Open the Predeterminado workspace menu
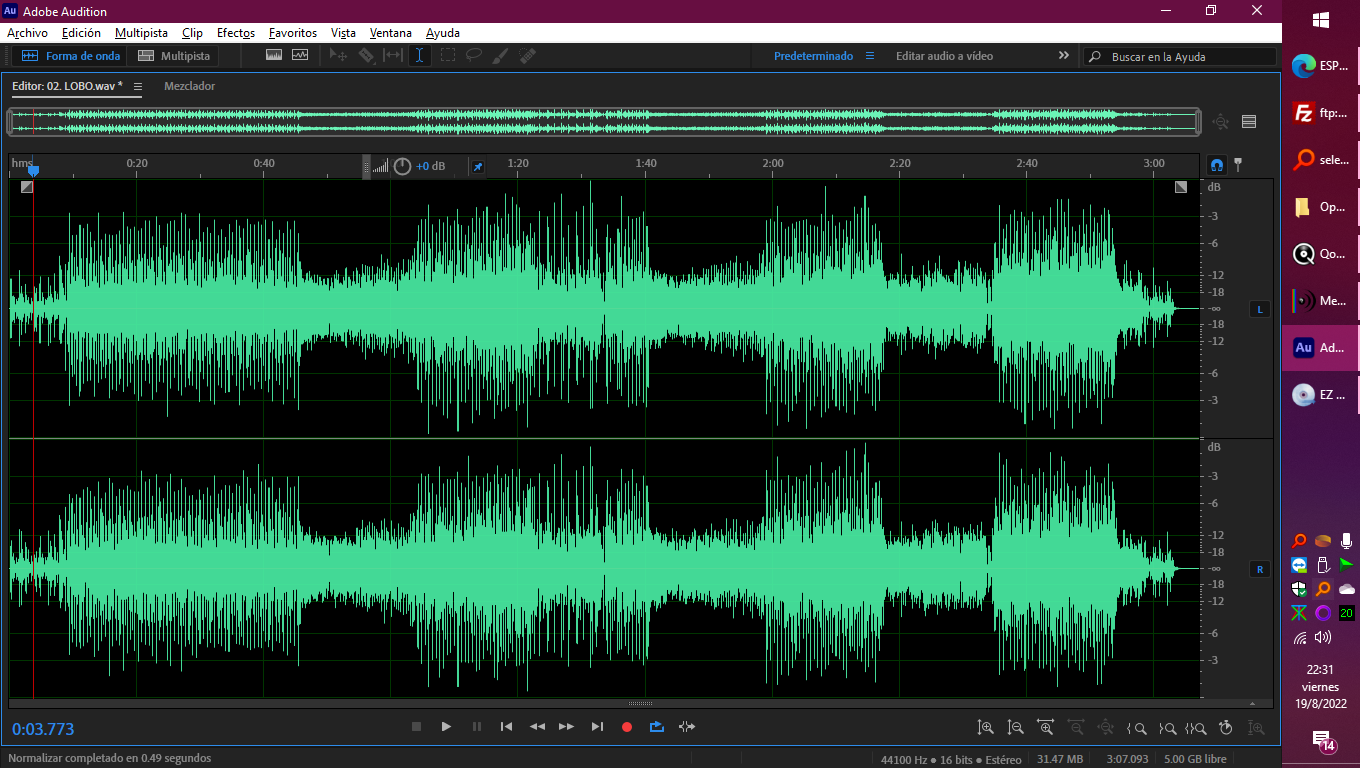 coord(870,56)
